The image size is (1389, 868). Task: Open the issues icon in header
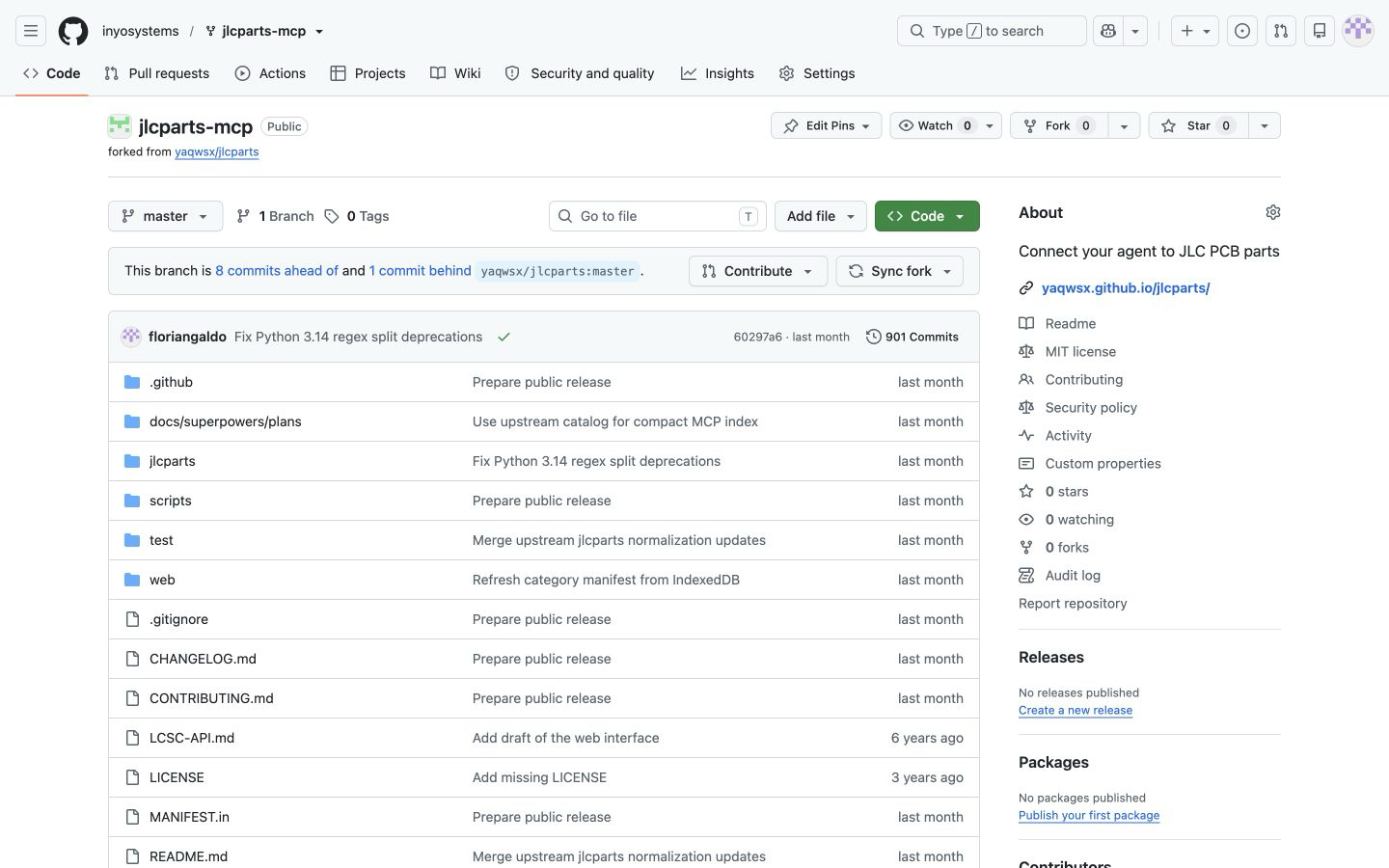point(1242,31)
